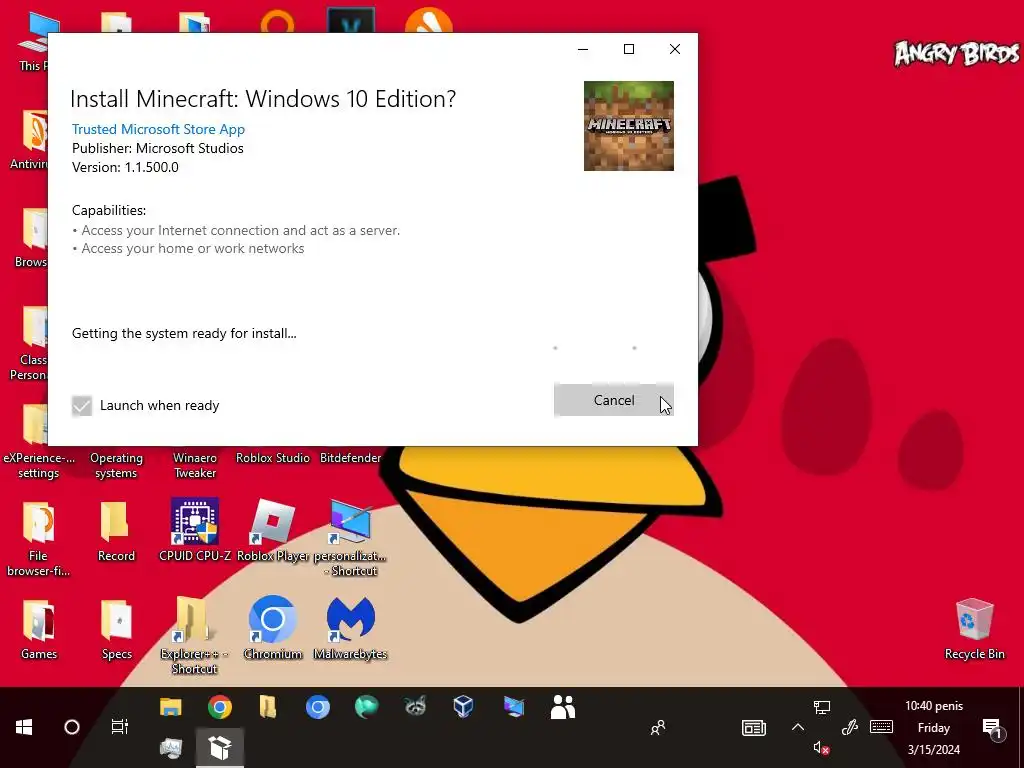Launch VirtualBox cube icon in taskbar
The image size is (1024, 768).
point(464,707)
